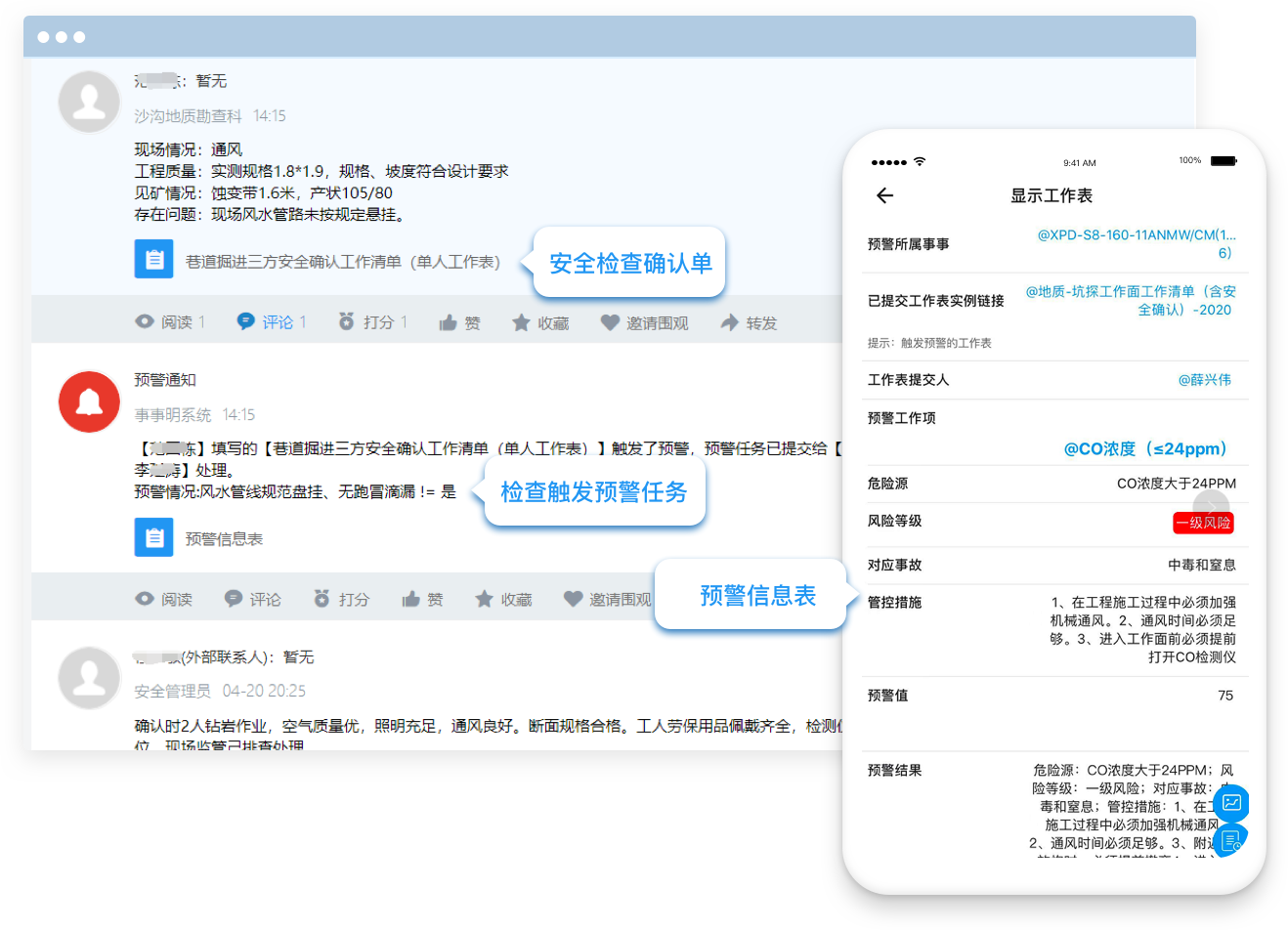Click 邀请围观 on the first post
The height and width of the screenshot is (930, 1288).
click(x=644, y=322)
